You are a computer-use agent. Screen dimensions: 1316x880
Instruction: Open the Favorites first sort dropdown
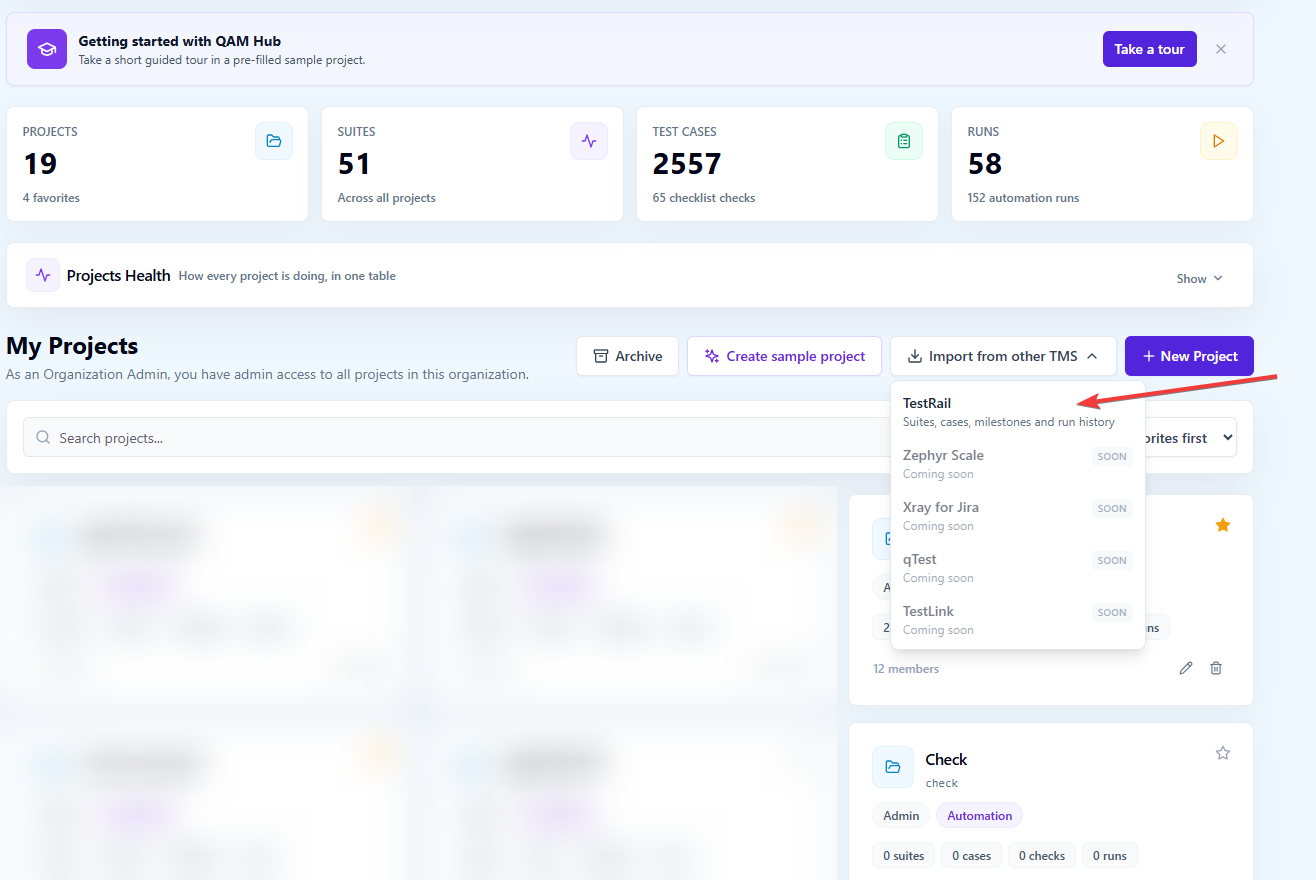coord(1190,438)
